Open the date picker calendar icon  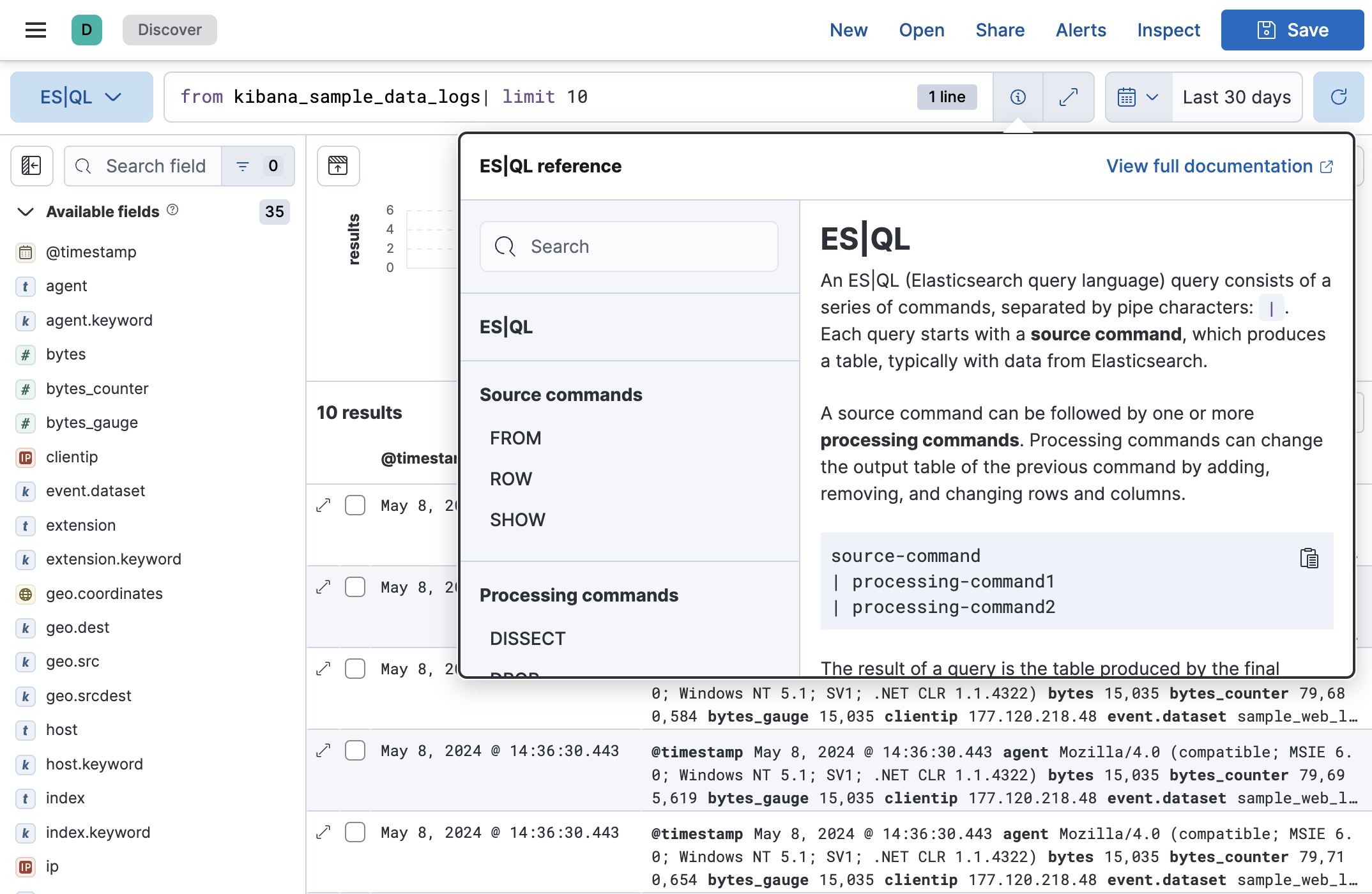(1129, 96)
